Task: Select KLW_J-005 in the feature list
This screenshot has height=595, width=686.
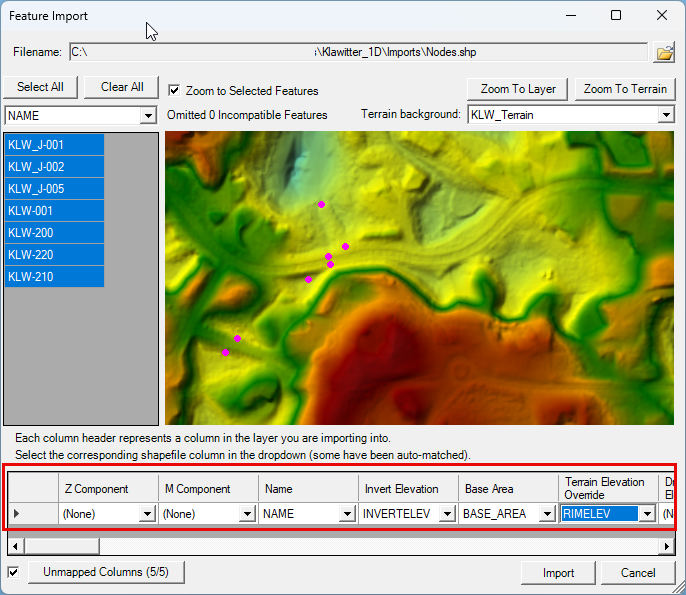Action: (55, 189)
